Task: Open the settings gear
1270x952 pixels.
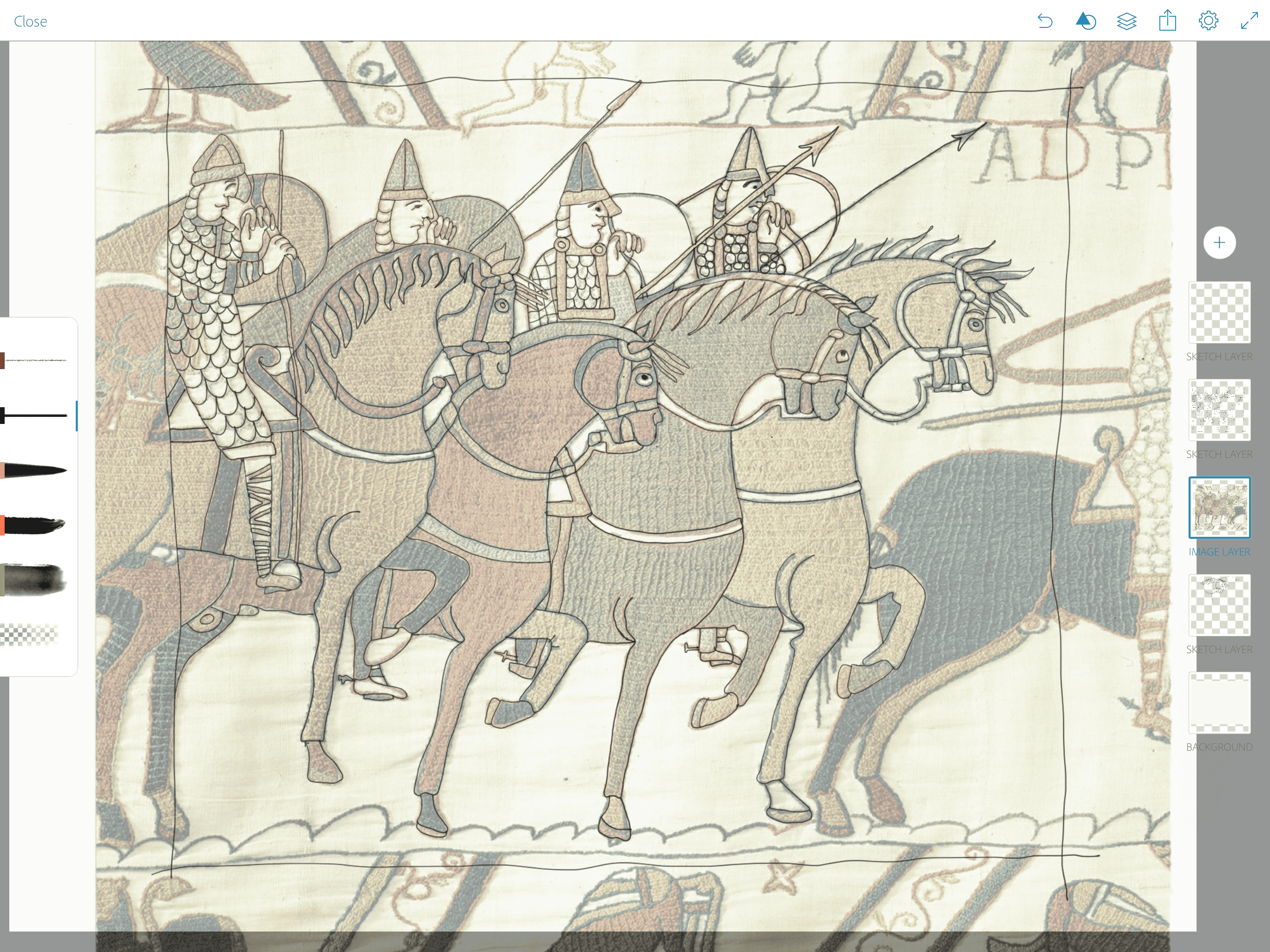Action: pyautogui.click(x=1209, y=21)
